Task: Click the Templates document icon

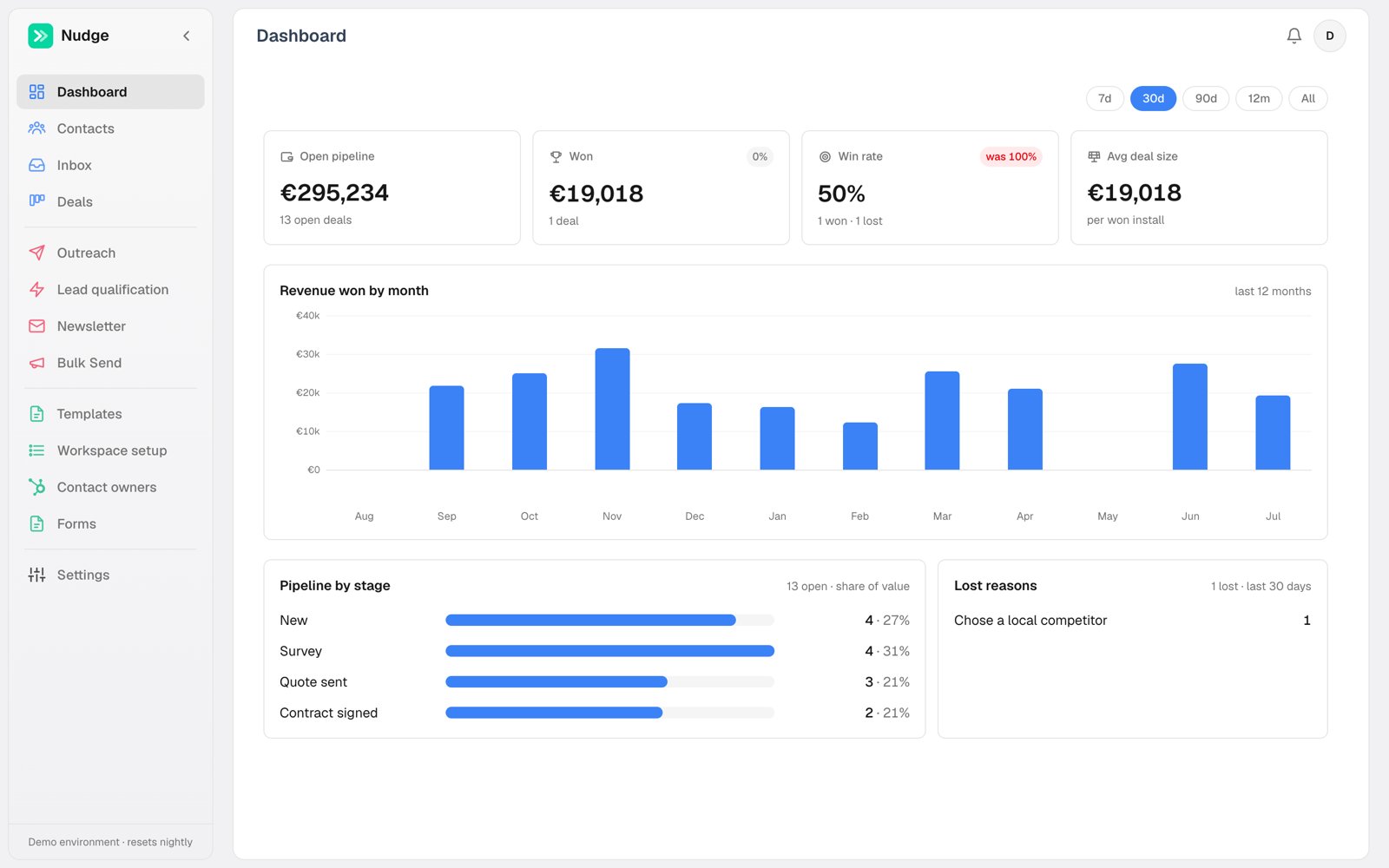Action: click(36, 414)
